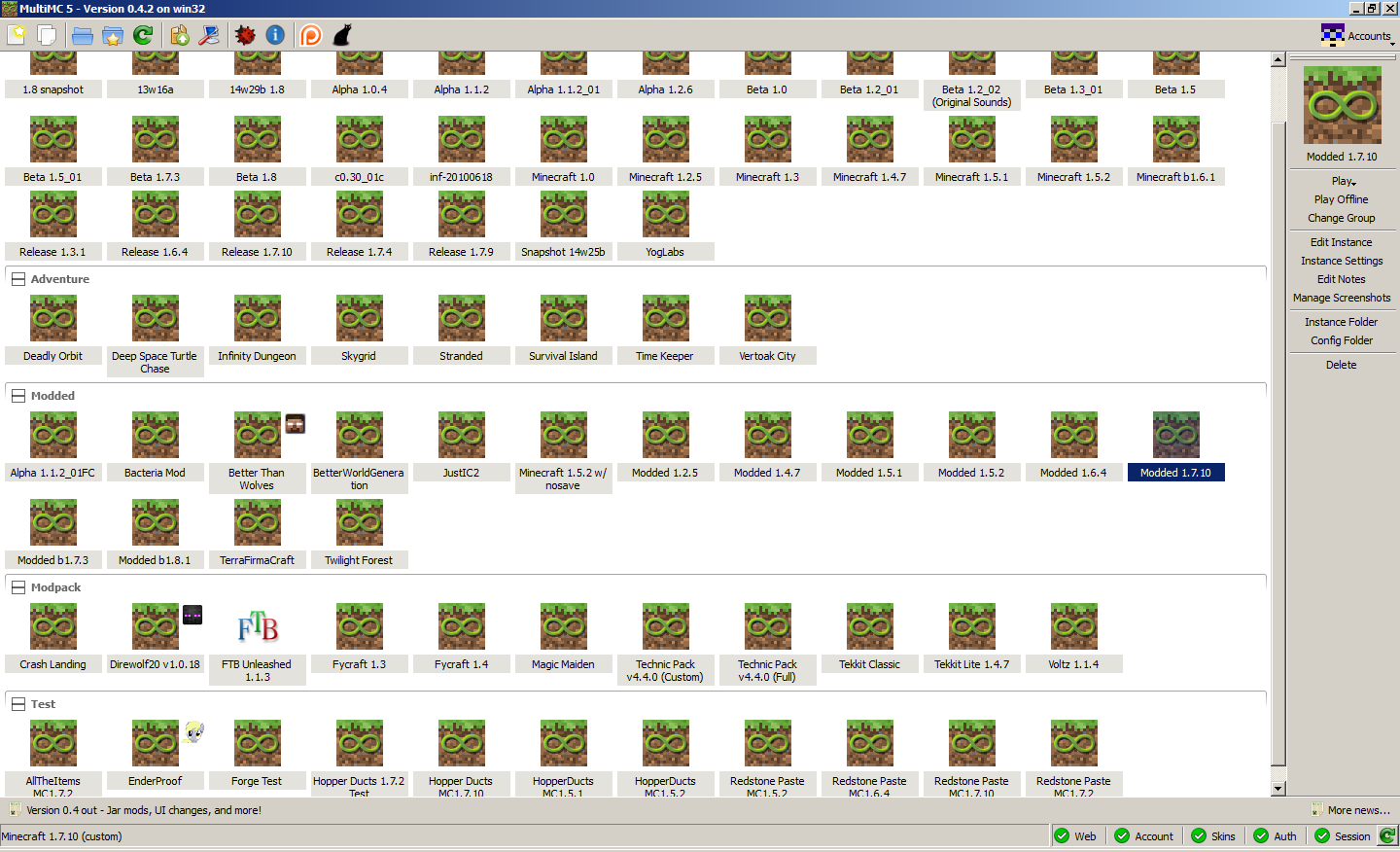
Task: Select the Crash Landing modpack instance
Action: coord(53,638)
